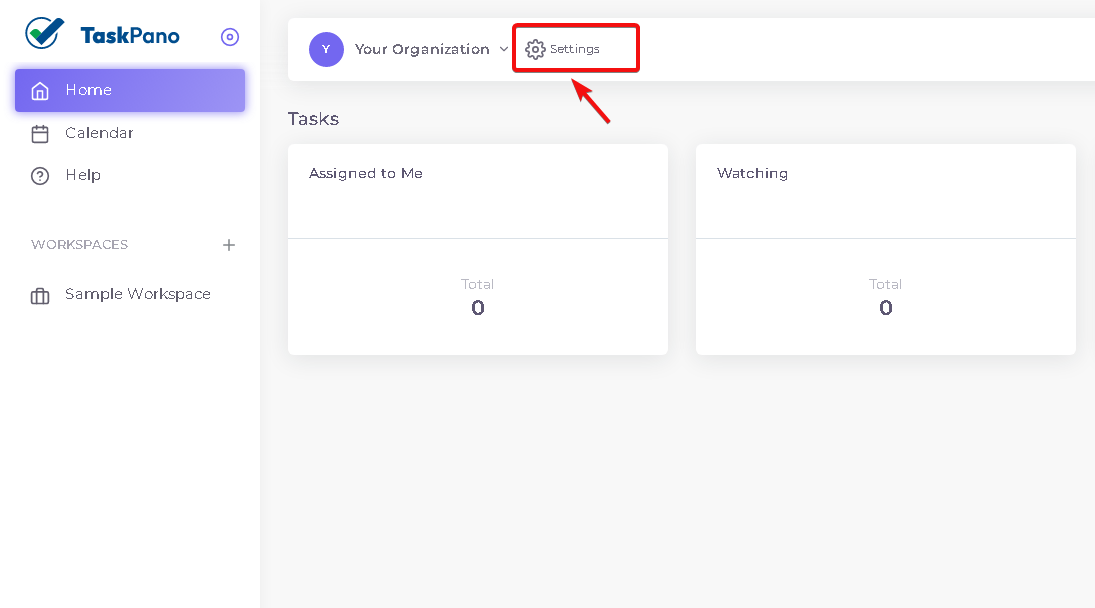The width and height of the screenshot is (1095, 608).
Task: Select the Home menu item
Action: click(130, 90)
